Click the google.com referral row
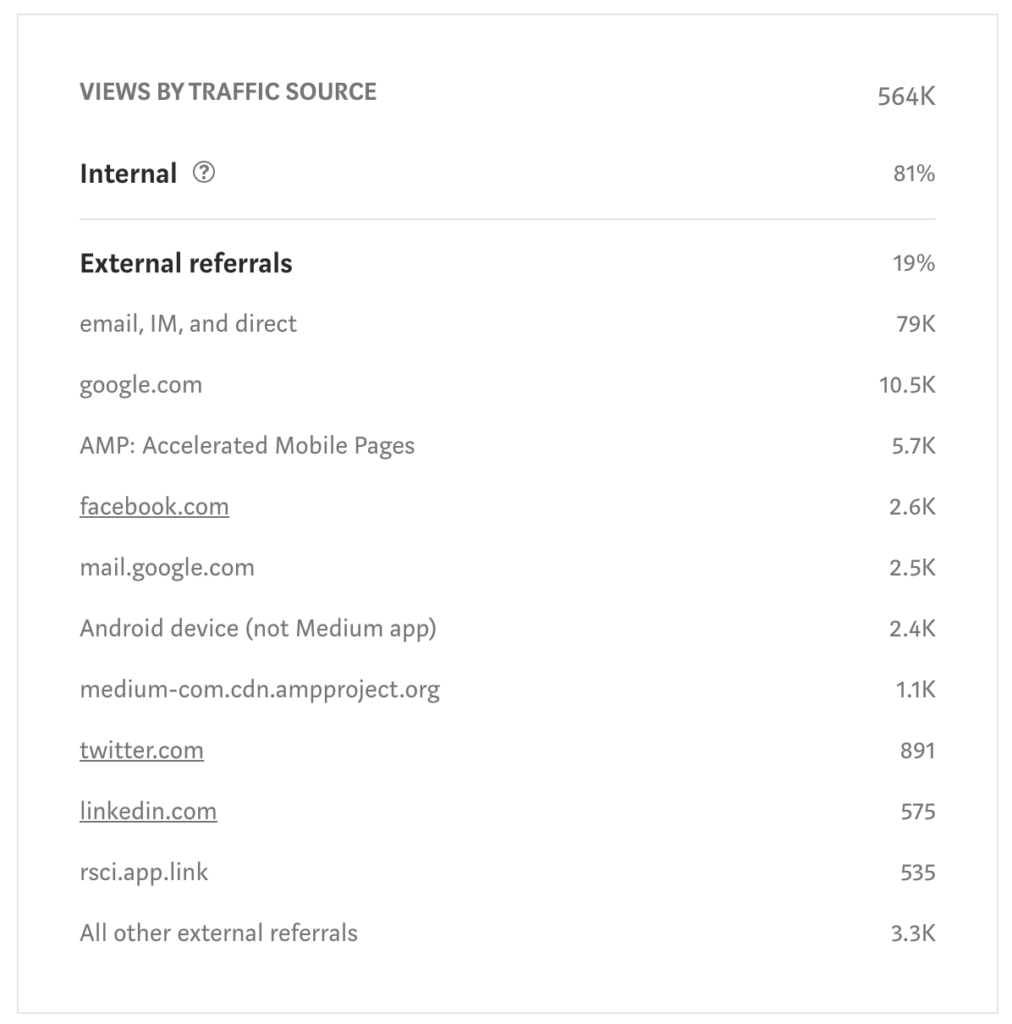The image size is (1012, 1024). coord(507,385)
